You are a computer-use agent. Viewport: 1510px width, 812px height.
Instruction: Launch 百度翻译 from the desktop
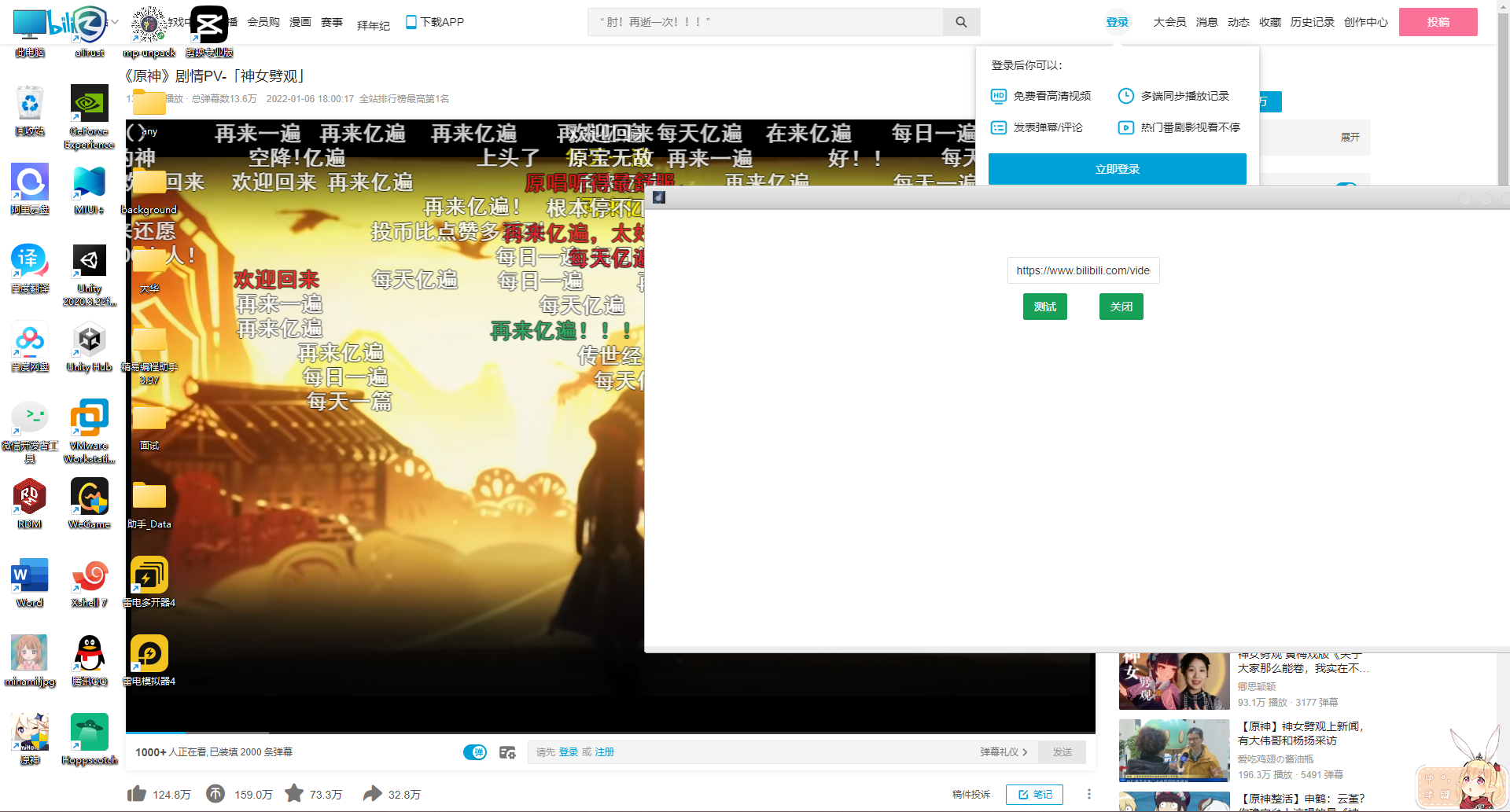pos(30,268)
